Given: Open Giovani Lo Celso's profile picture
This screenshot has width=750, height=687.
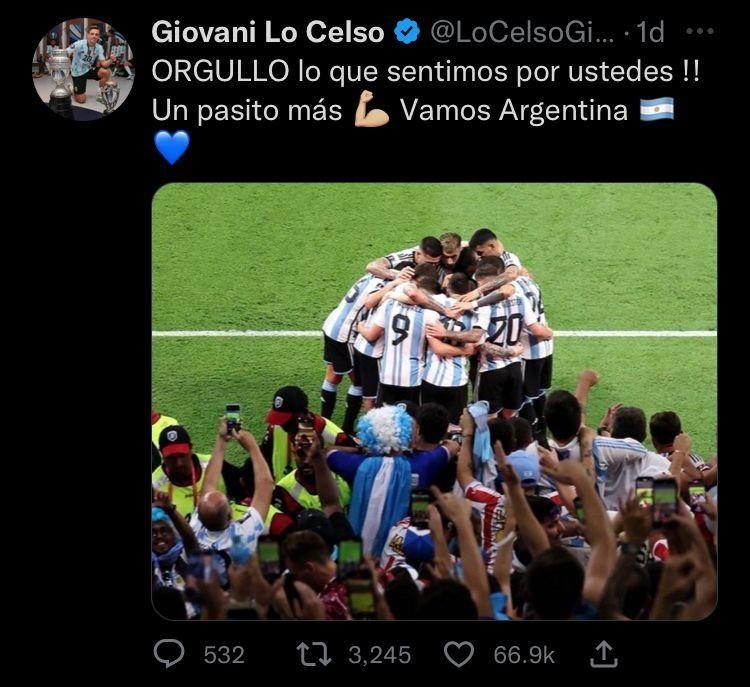Looking at the screenshot, I should (83, 69).
